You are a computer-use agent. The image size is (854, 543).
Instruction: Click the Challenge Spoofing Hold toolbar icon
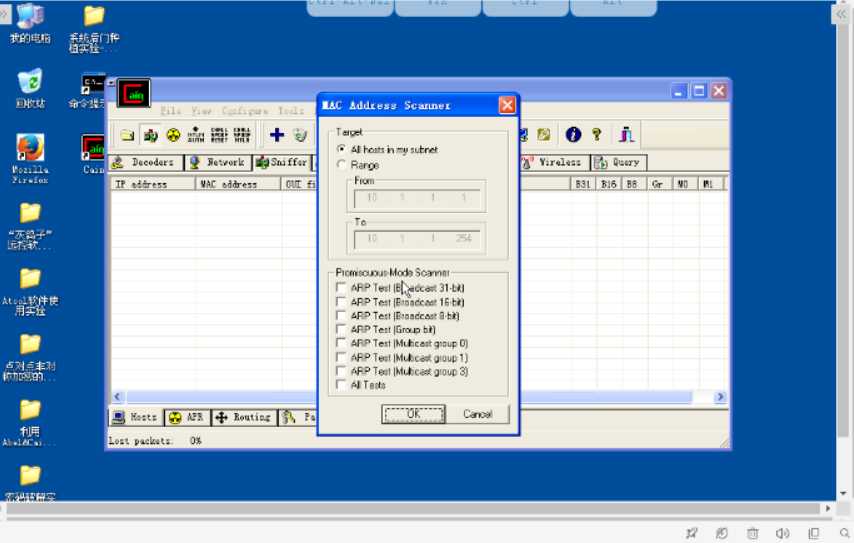click(x=242, y=135)
